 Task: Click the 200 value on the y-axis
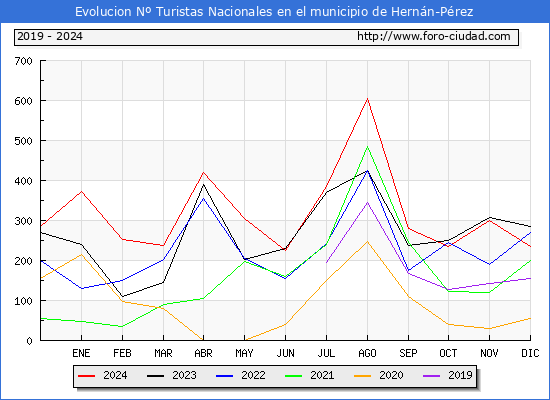23,261
